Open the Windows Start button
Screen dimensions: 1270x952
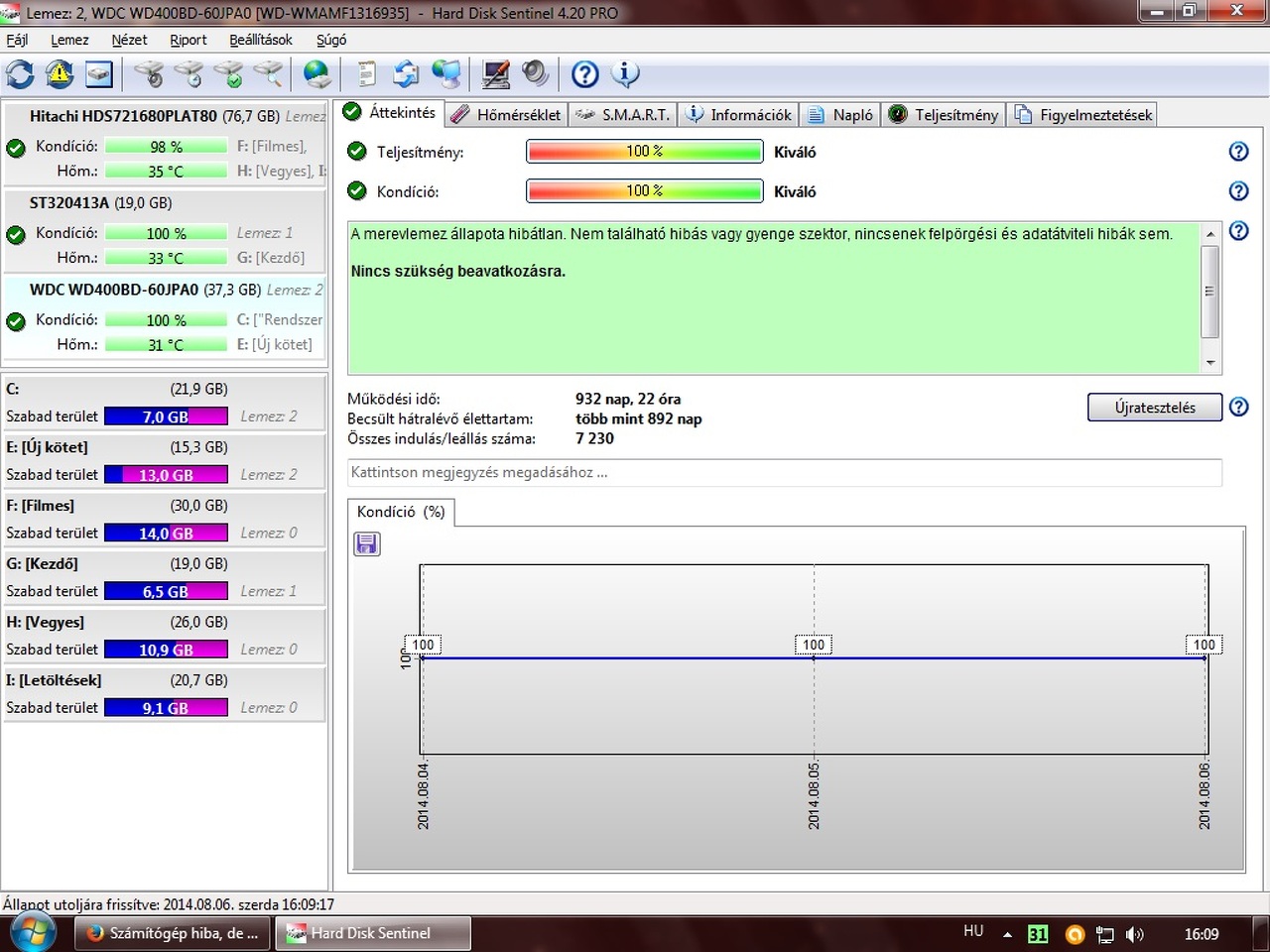tap(32, 933)
